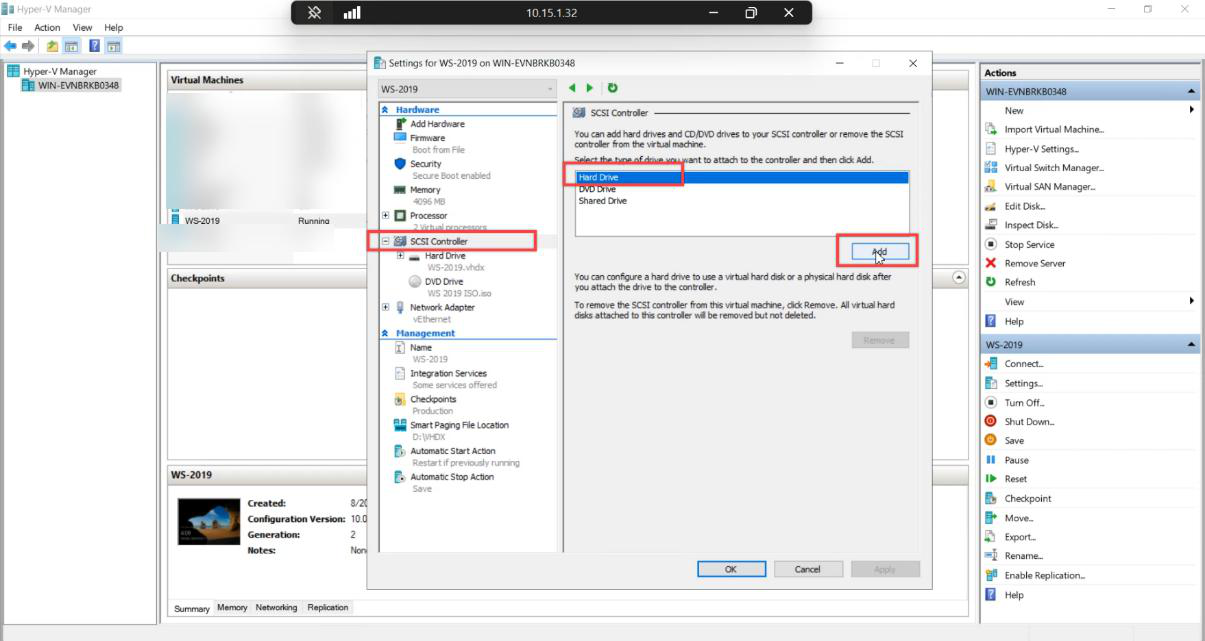1205x641 pixels.
Task: Click Enable Replication action
Action: coord(1044,576)
